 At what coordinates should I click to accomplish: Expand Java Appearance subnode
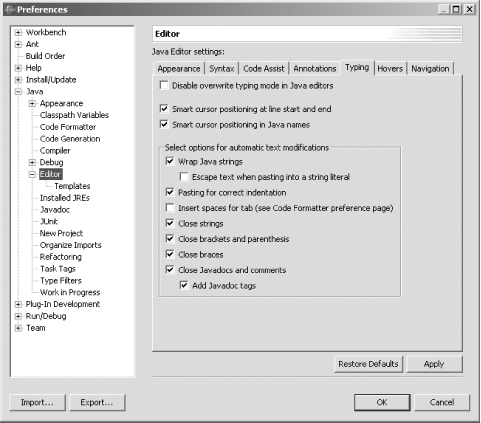pos(32,103)
